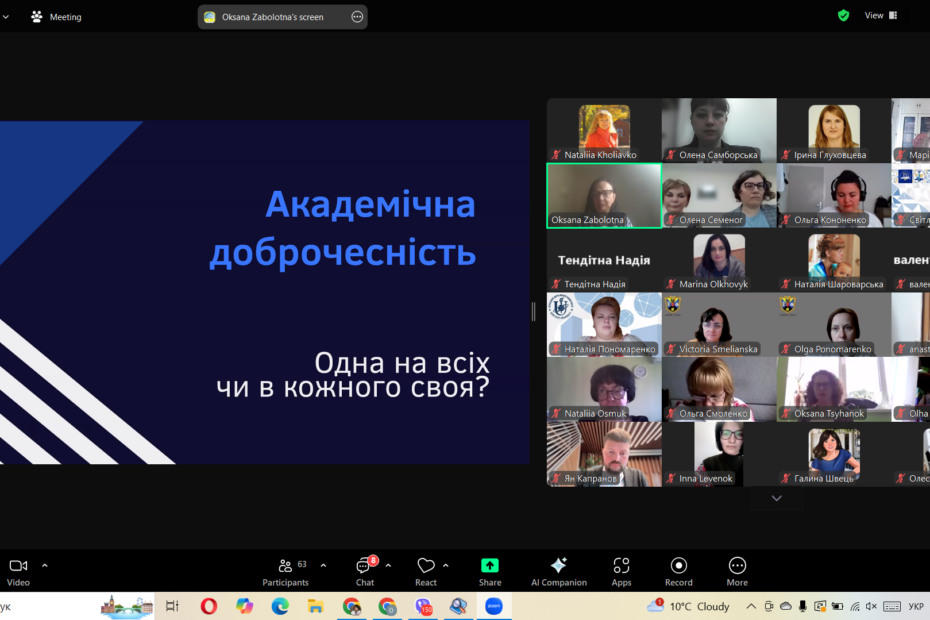Click the 10°C Cloudy weather widget

pos(688,606)
